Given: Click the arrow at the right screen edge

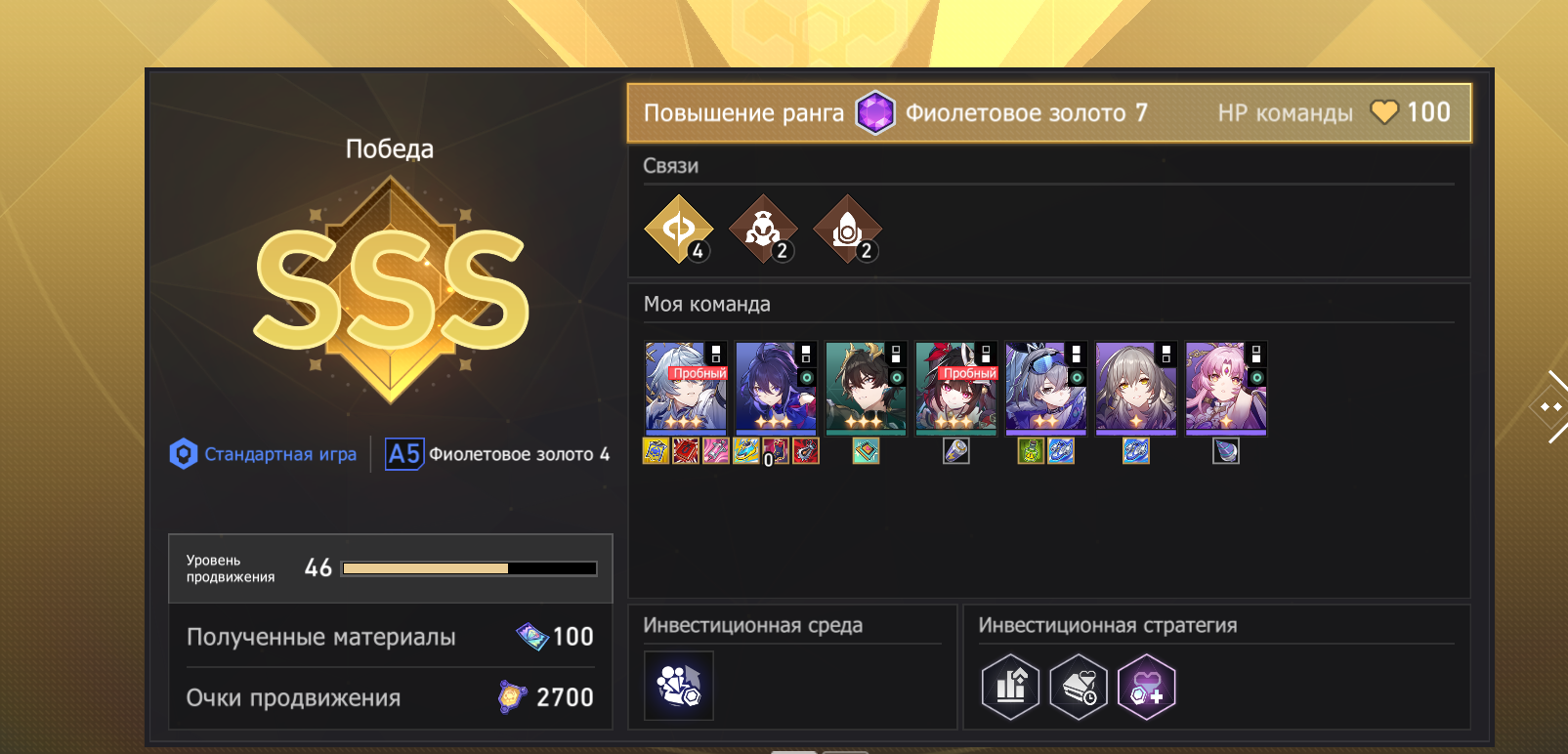Looking at the screenshot, I should click(1550, 406).
